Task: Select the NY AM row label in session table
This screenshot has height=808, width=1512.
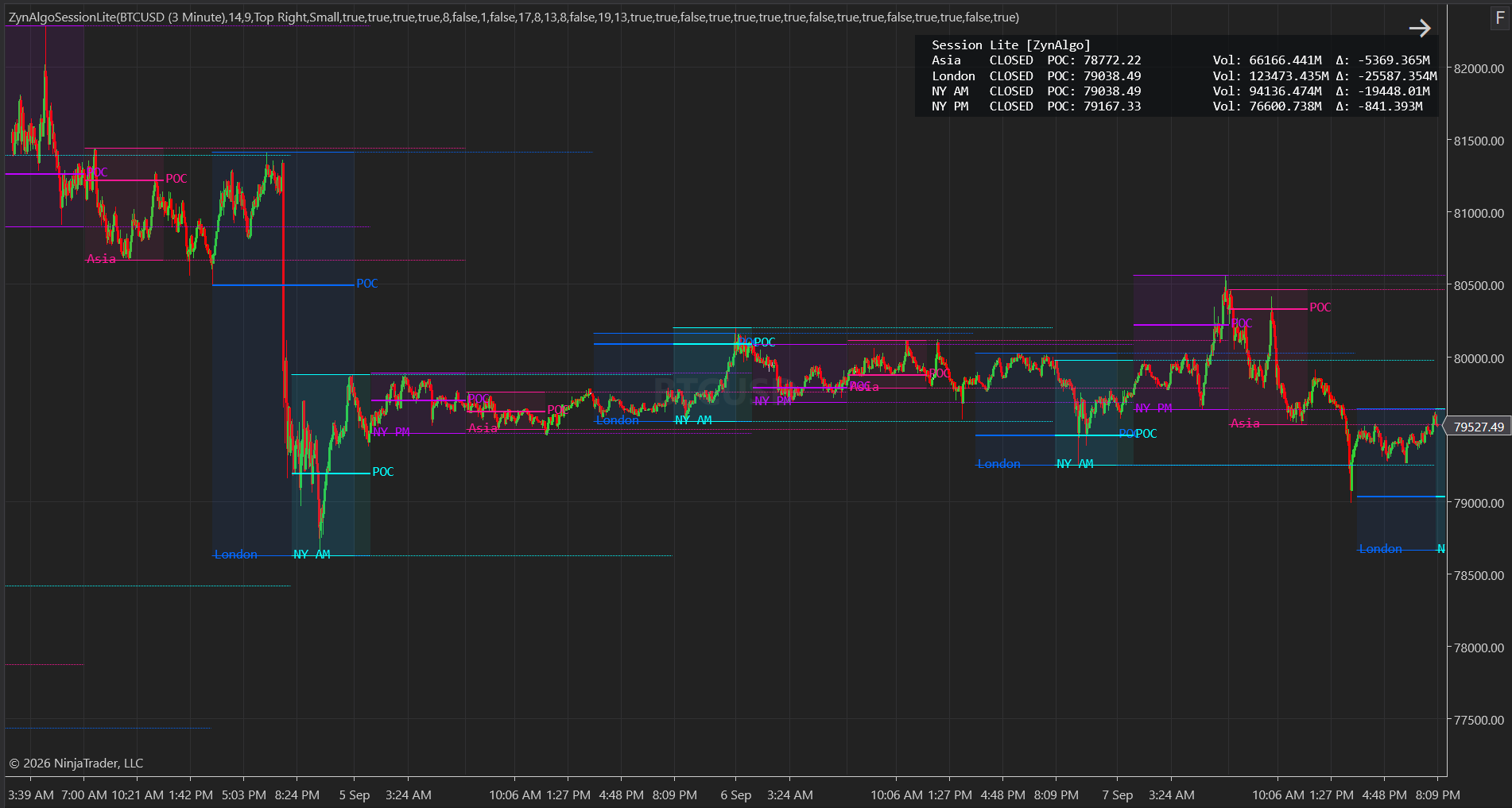Action: click(950, 91)
